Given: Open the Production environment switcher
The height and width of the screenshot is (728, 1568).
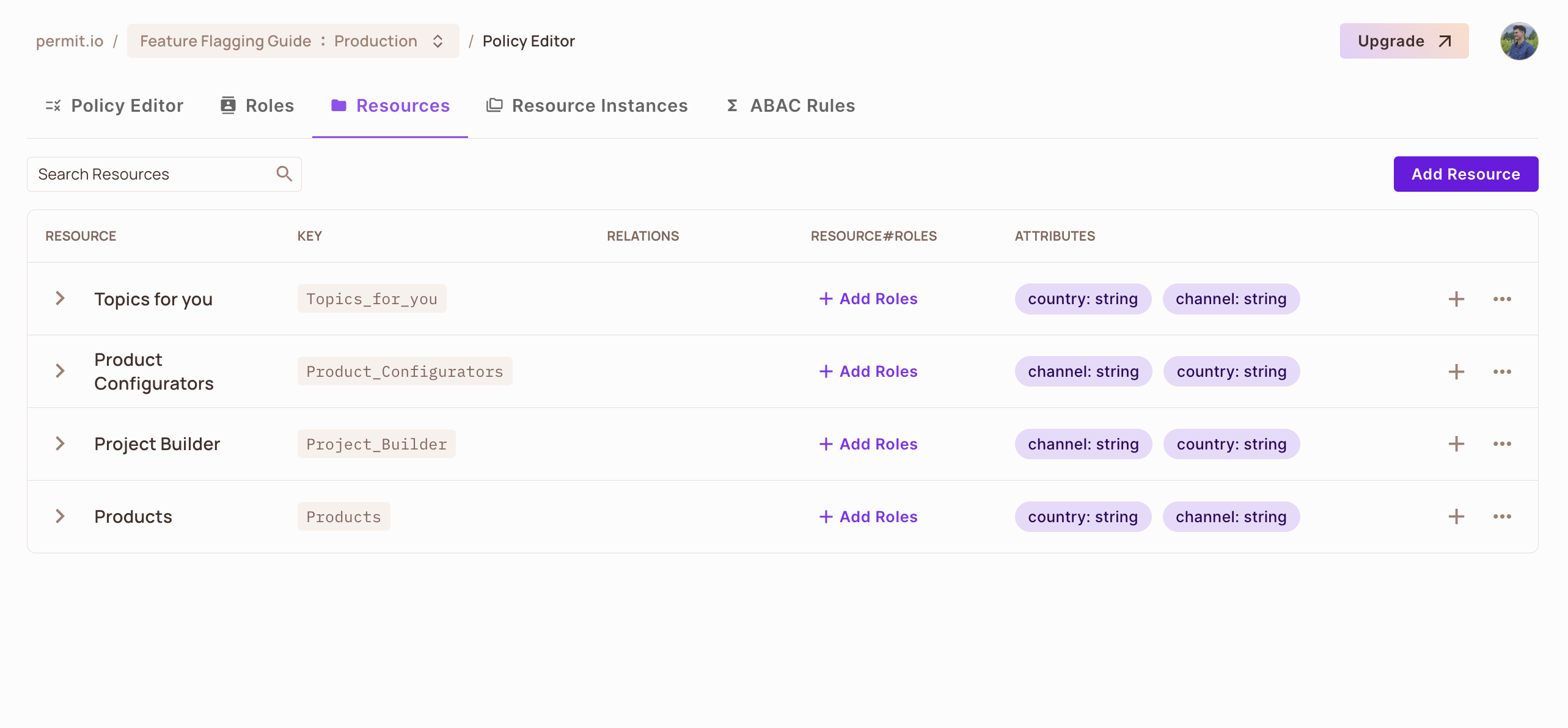Looking at the screenshot, I should (438, 41).
